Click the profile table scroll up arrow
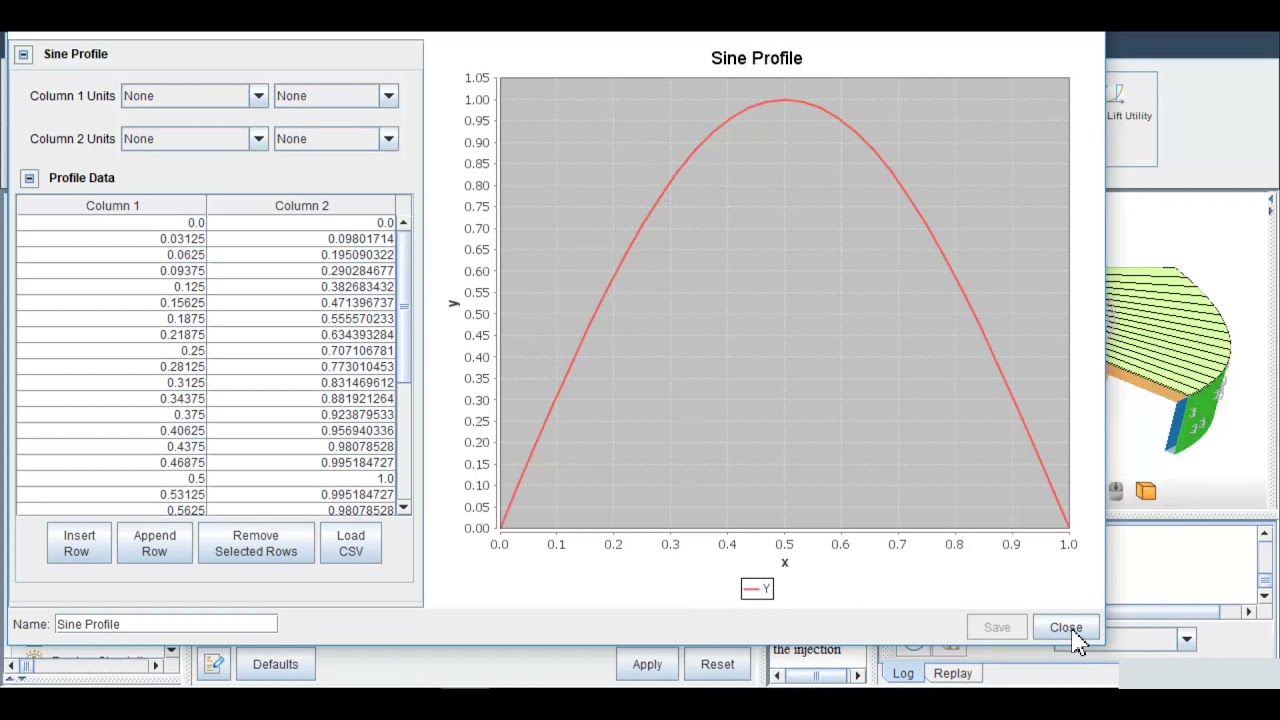This screenshot has width=1280, height=720. 403,223
